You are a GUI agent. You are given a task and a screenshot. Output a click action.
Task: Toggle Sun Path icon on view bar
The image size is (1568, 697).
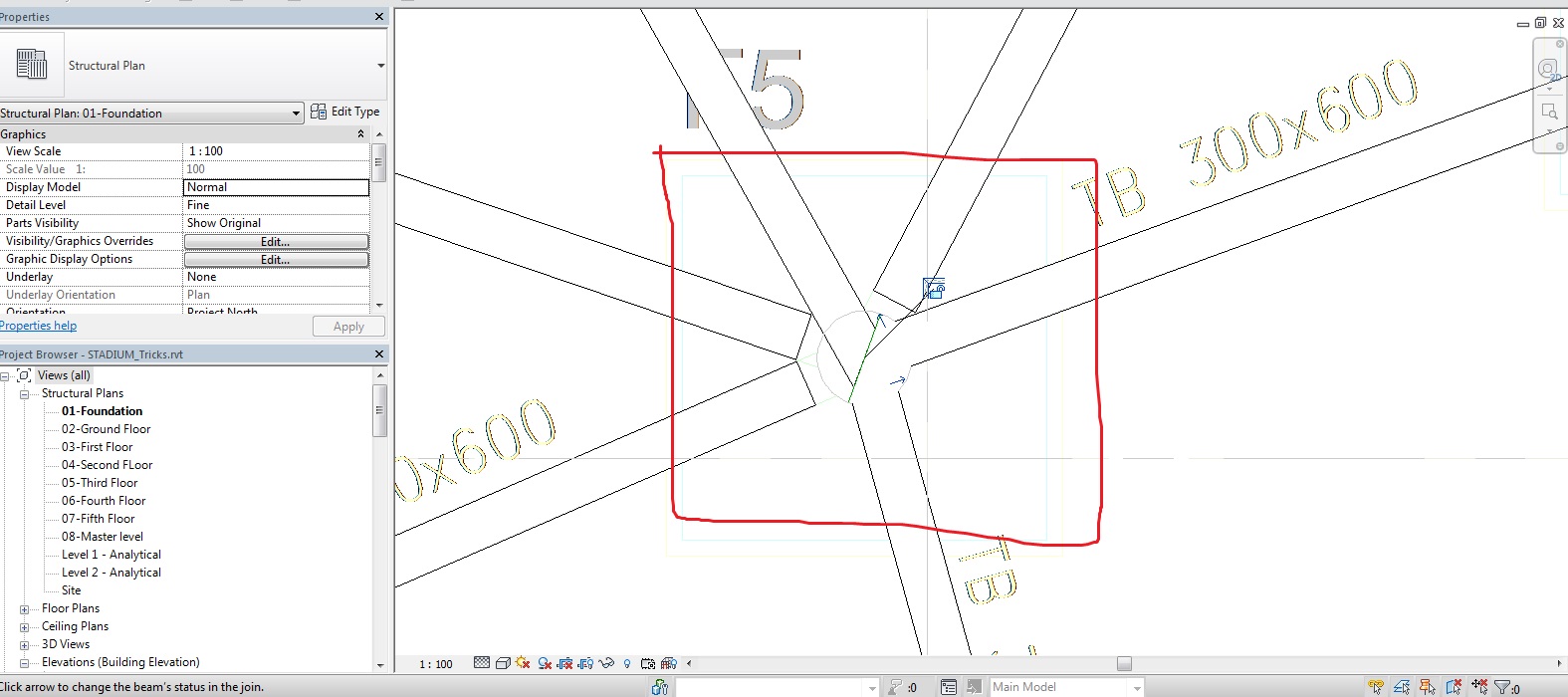pos(523,663)
